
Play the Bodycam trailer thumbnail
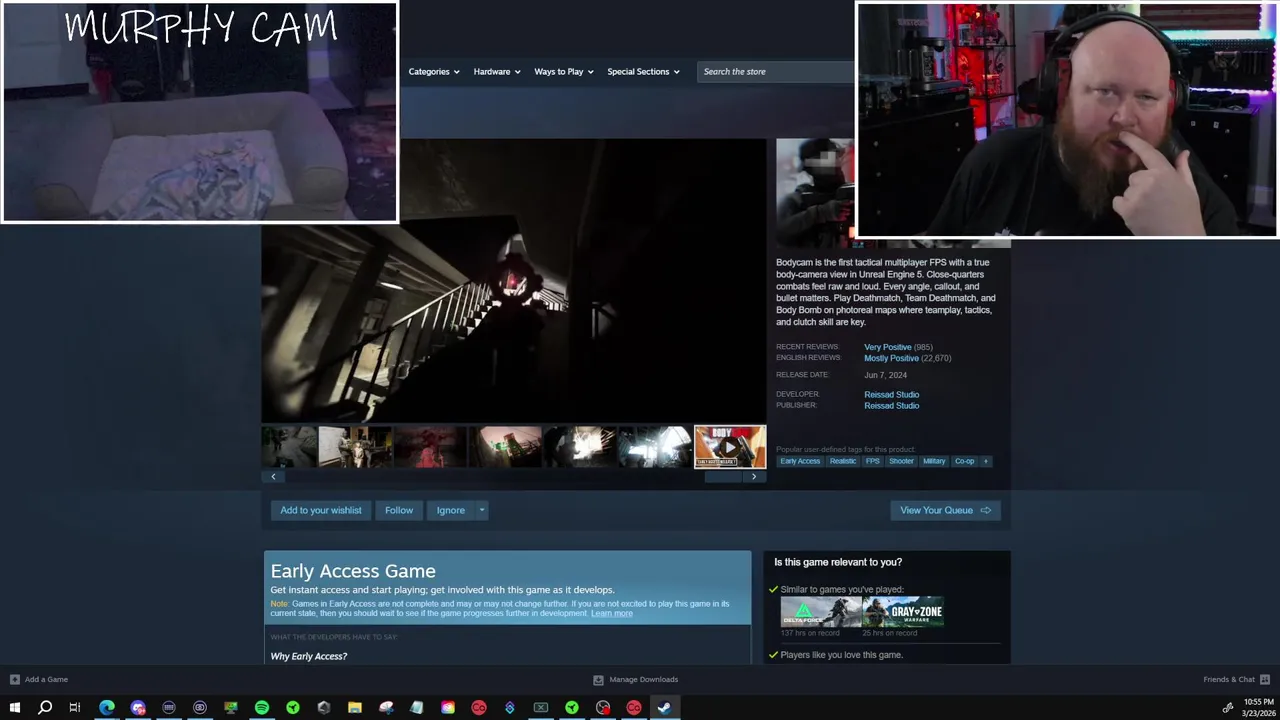(730, 447)
